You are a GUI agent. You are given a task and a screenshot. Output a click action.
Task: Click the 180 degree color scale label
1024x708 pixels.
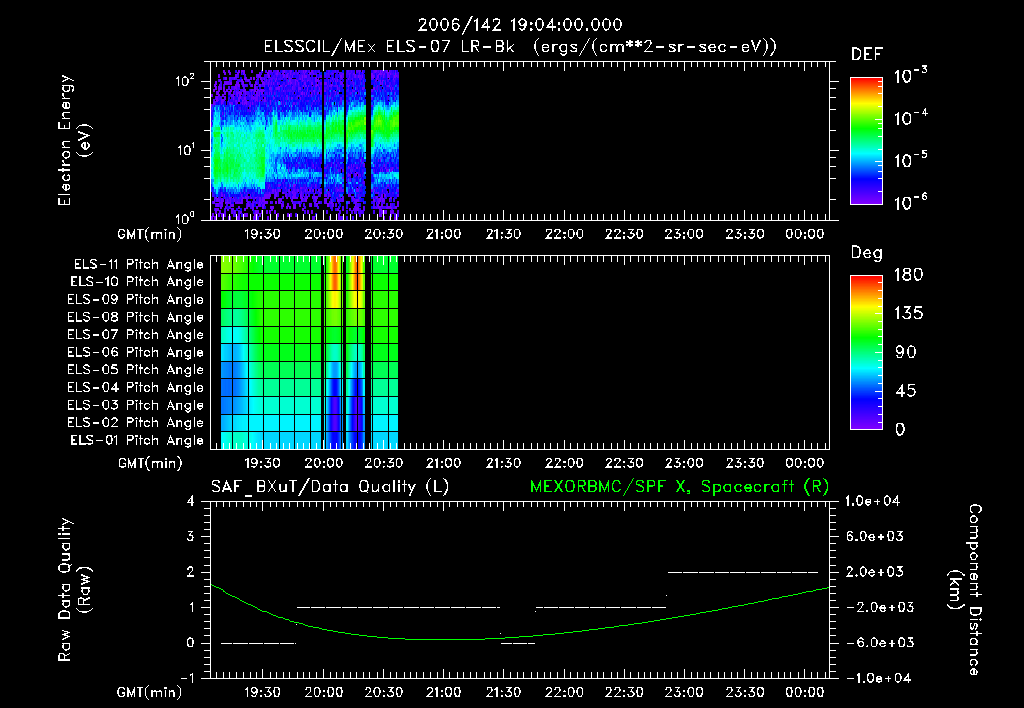pyautogui.click(x=908, y=275)
